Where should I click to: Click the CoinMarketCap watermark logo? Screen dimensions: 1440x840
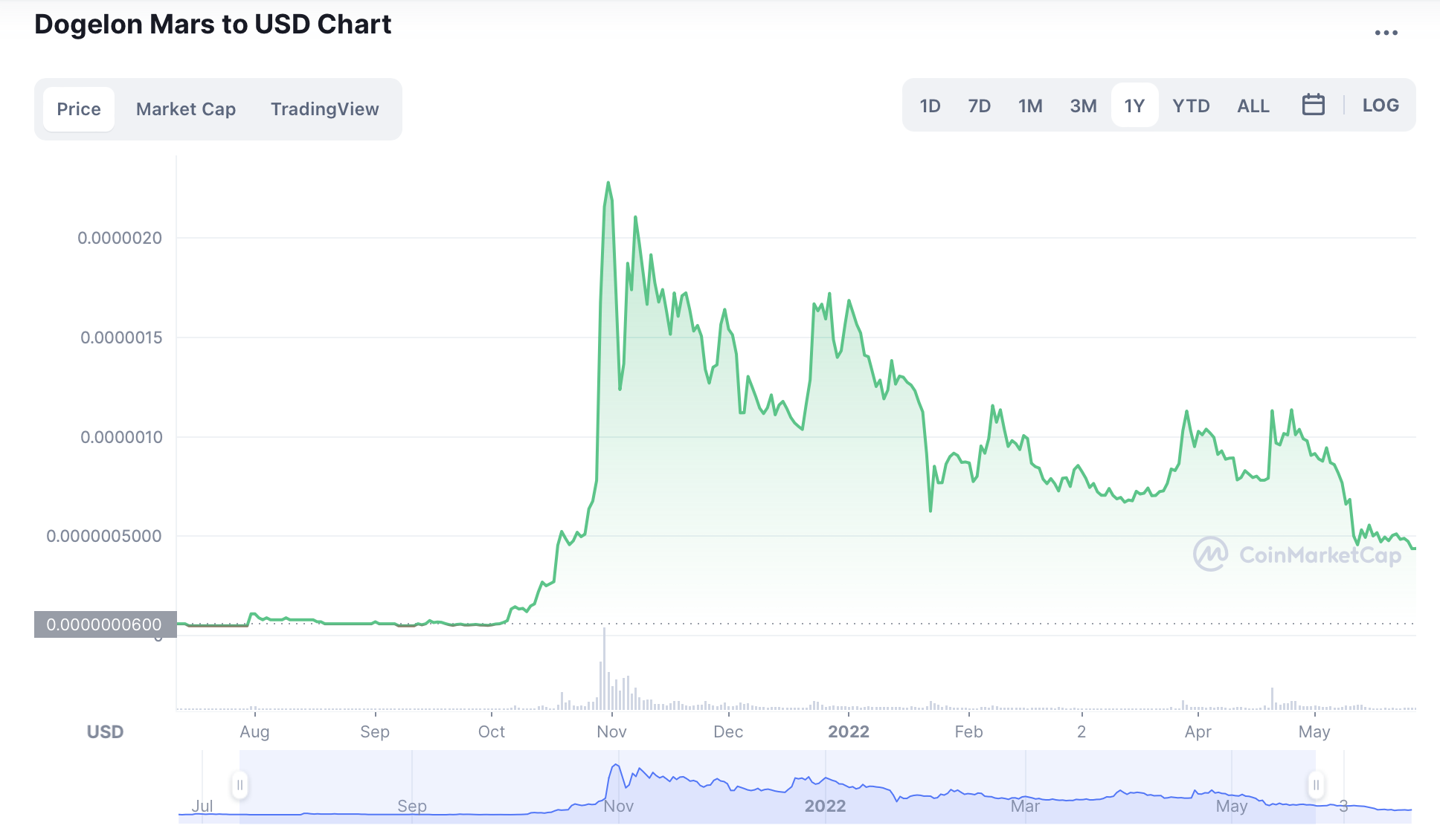(x=1297, y=555)
